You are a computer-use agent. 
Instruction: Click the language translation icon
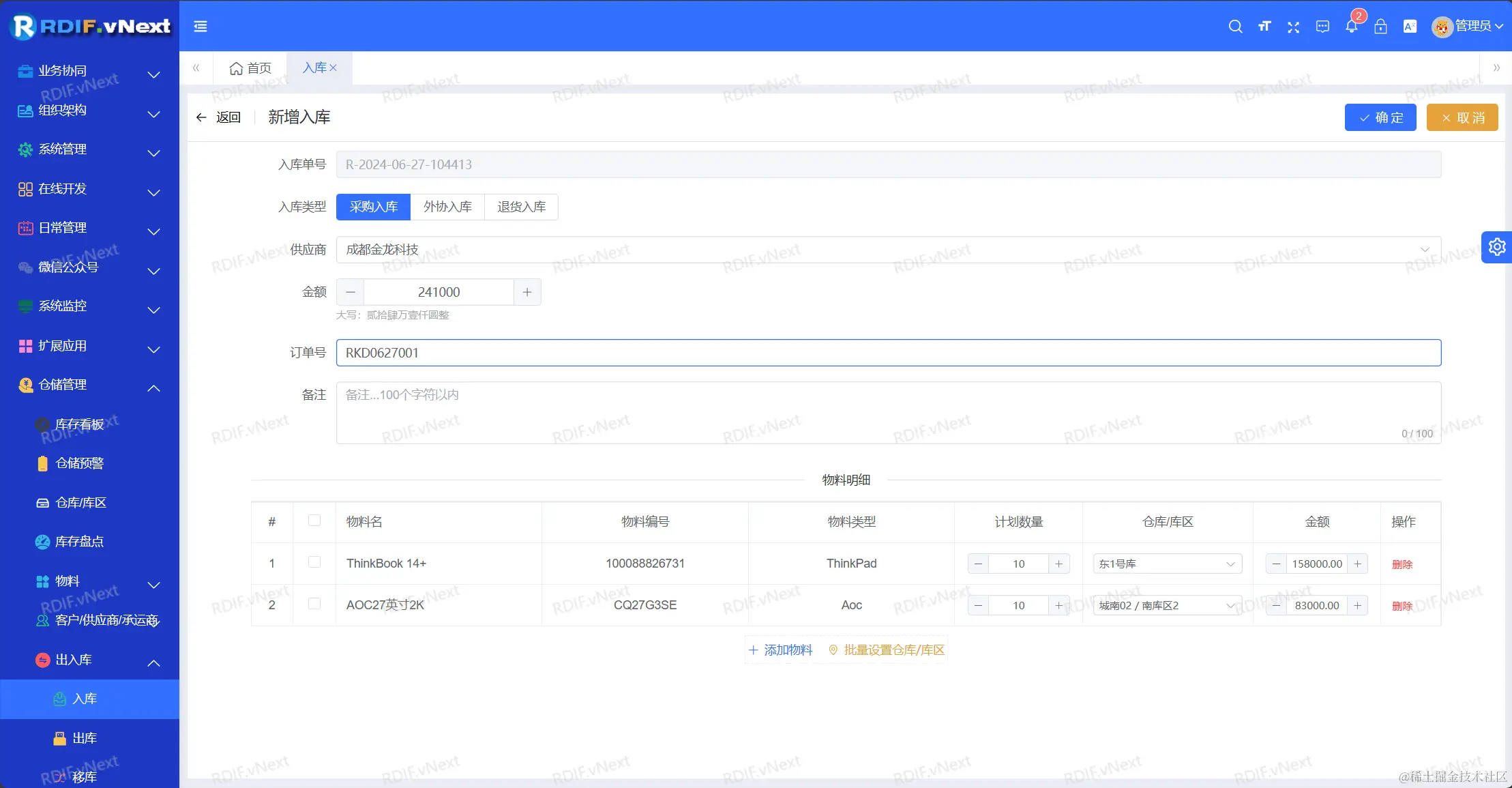pos(1410,27)
